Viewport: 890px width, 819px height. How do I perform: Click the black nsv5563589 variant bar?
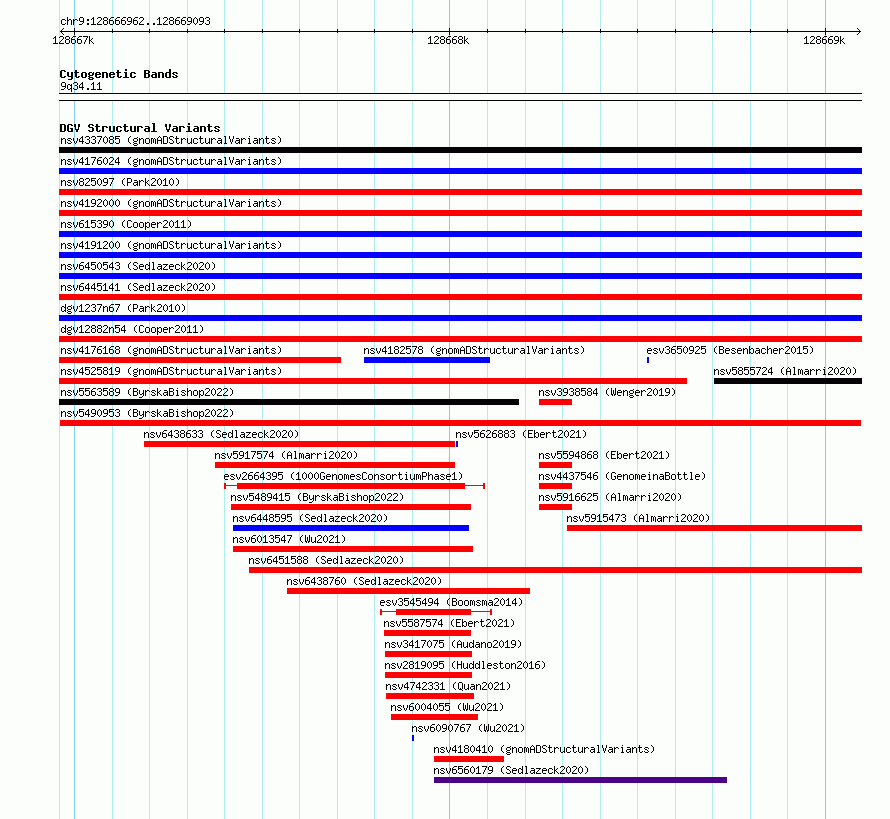point(289,402)
